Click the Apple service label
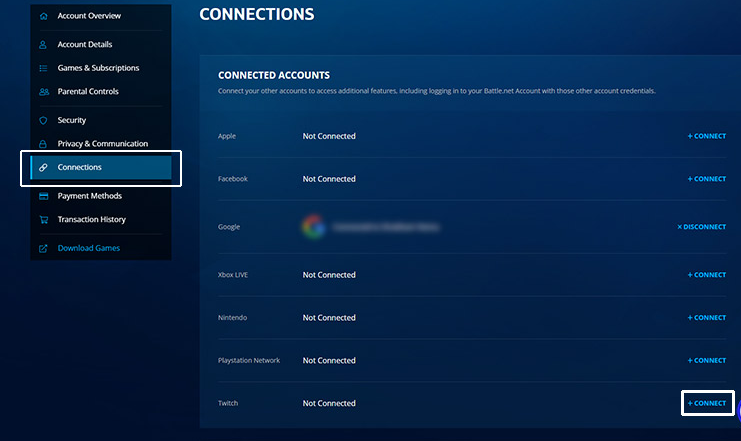Viewport: 741px width, 441px height. pyautogui.click(x=227, y=136)
